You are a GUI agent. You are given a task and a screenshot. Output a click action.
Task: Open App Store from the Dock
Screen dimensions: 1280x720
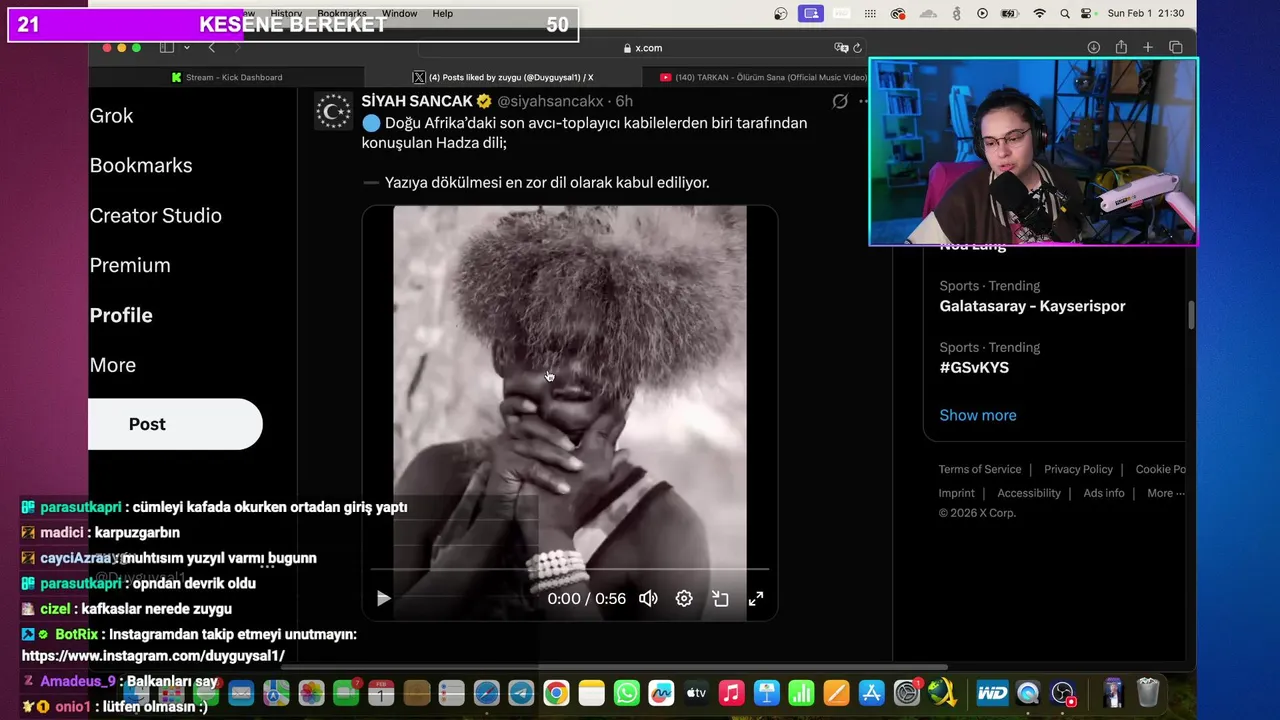(872, 693)
